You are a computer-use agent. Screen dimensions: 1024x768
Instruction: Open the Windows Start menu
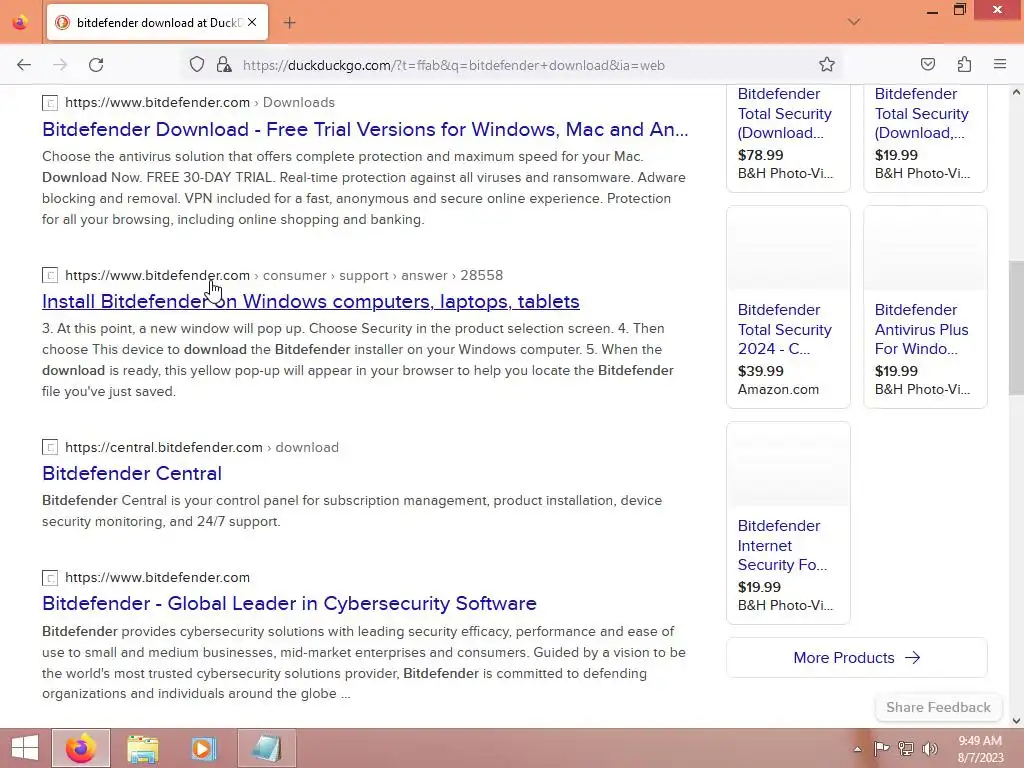pos(25,748)
